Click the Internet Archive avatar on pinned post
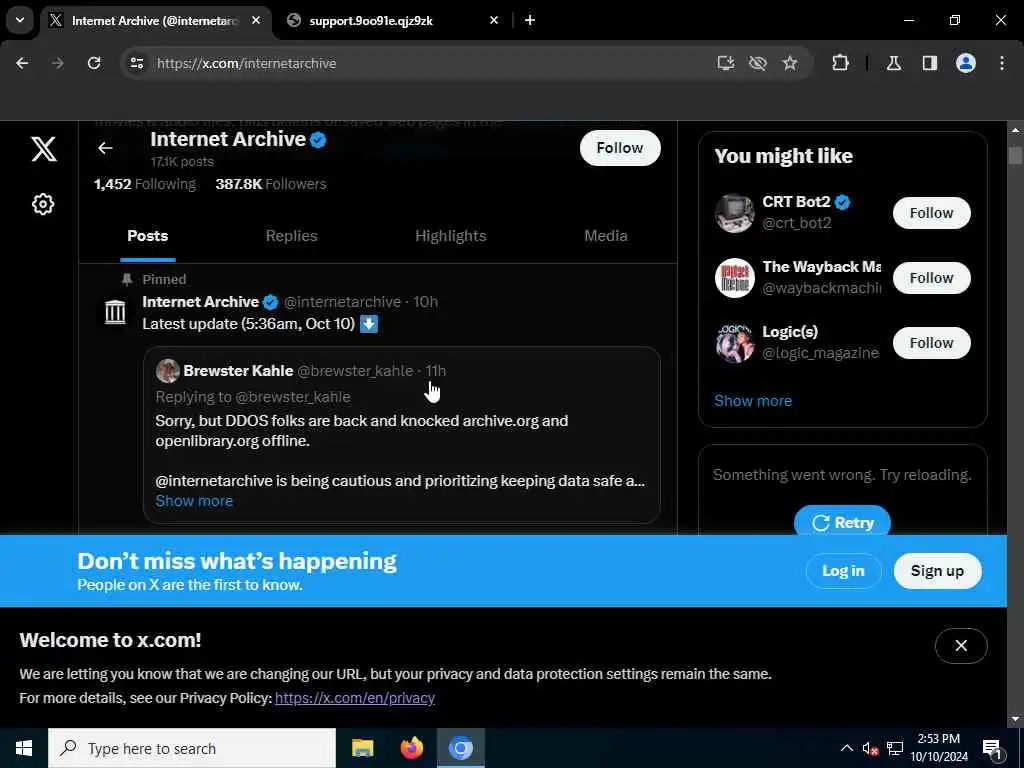The image size is (1024, 768). (x=115, y=312)
